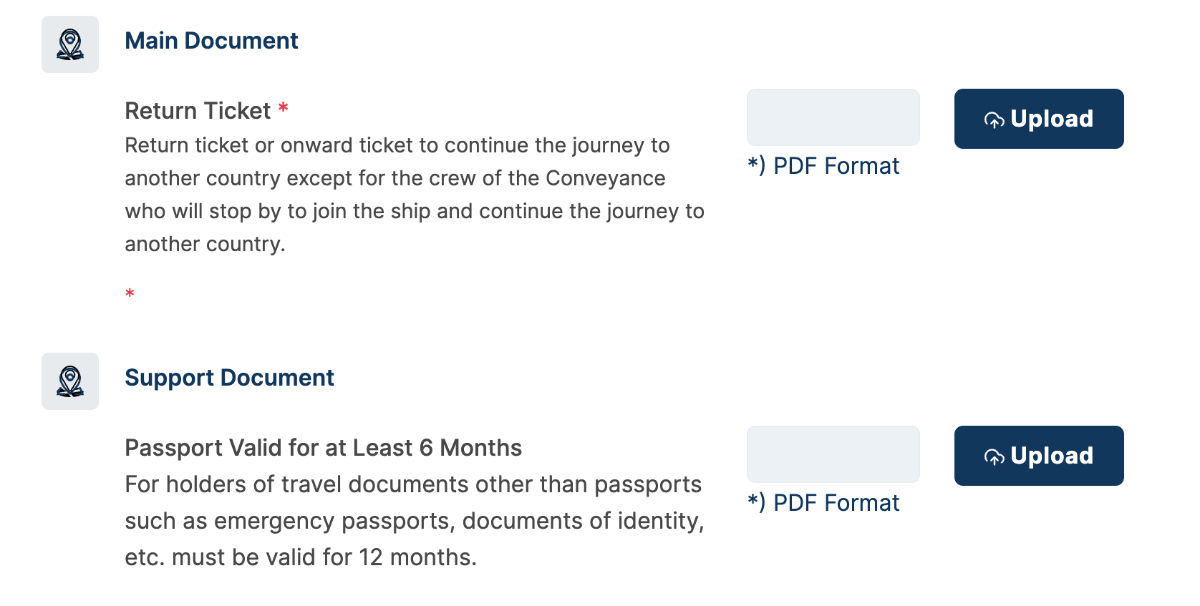Image resolution: width=1200 pixels, height=606 pixels.
Task: Click PDF Format note under Passport field
Action: [823, 503]
